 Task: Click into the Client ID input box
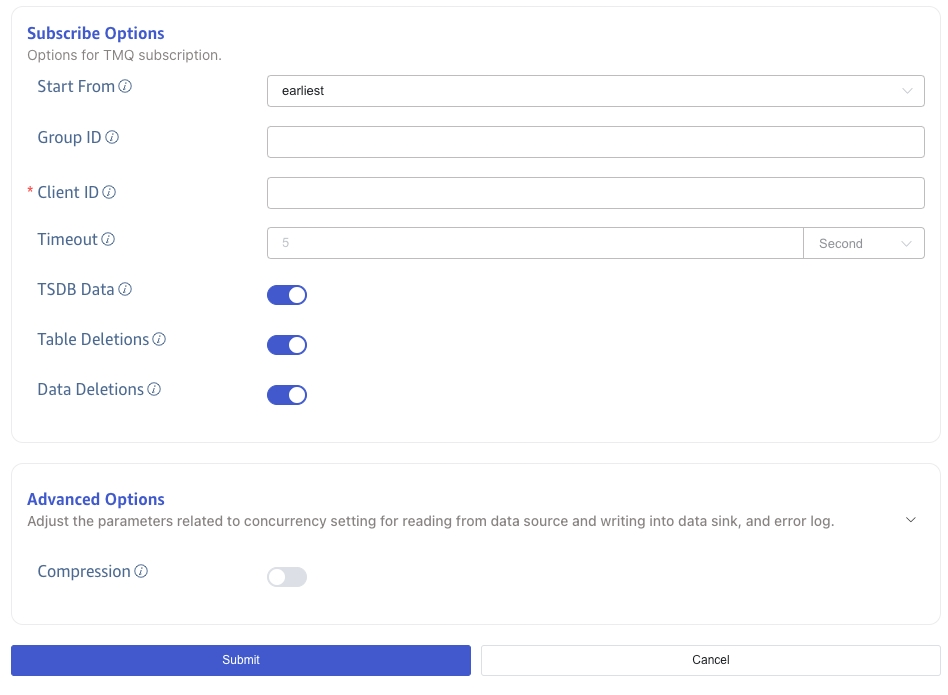coord(595,193)
